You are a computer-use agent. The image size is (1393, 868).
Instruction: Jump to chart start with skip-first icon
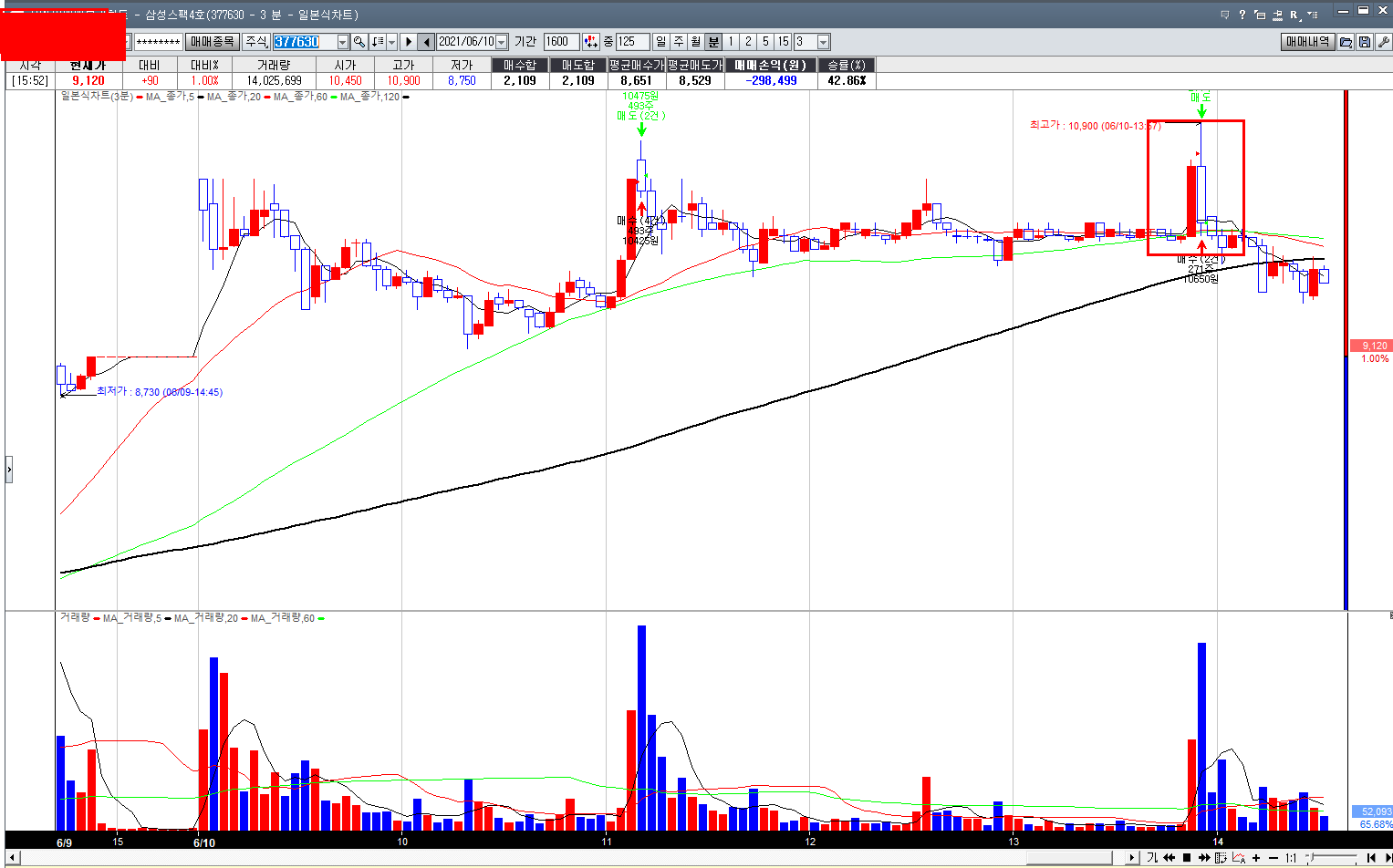pyautogui.click(x=1371, y=858)
